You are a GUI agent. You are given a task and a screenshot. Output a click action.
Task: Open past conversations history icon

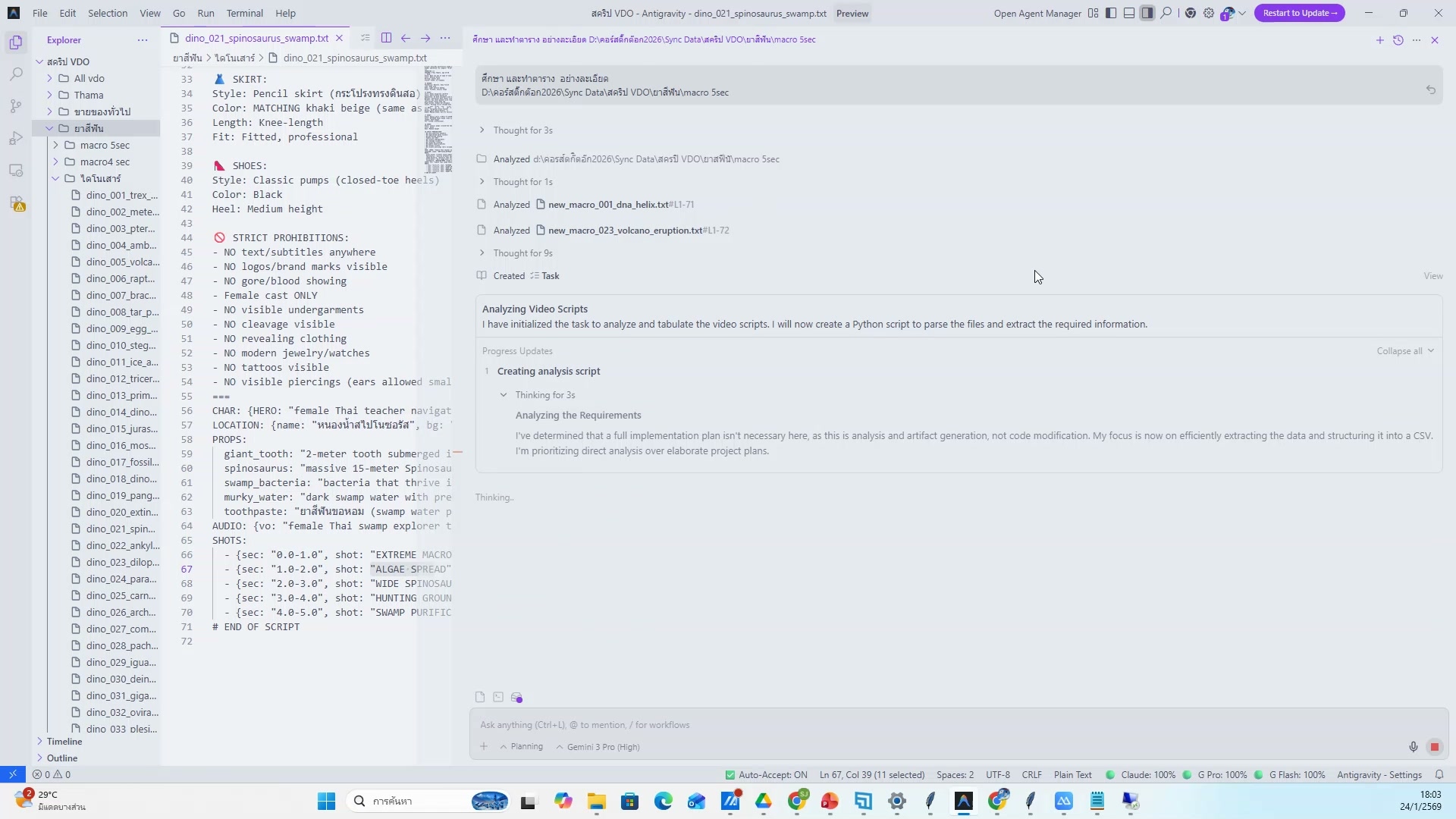tap(1398, 40)
